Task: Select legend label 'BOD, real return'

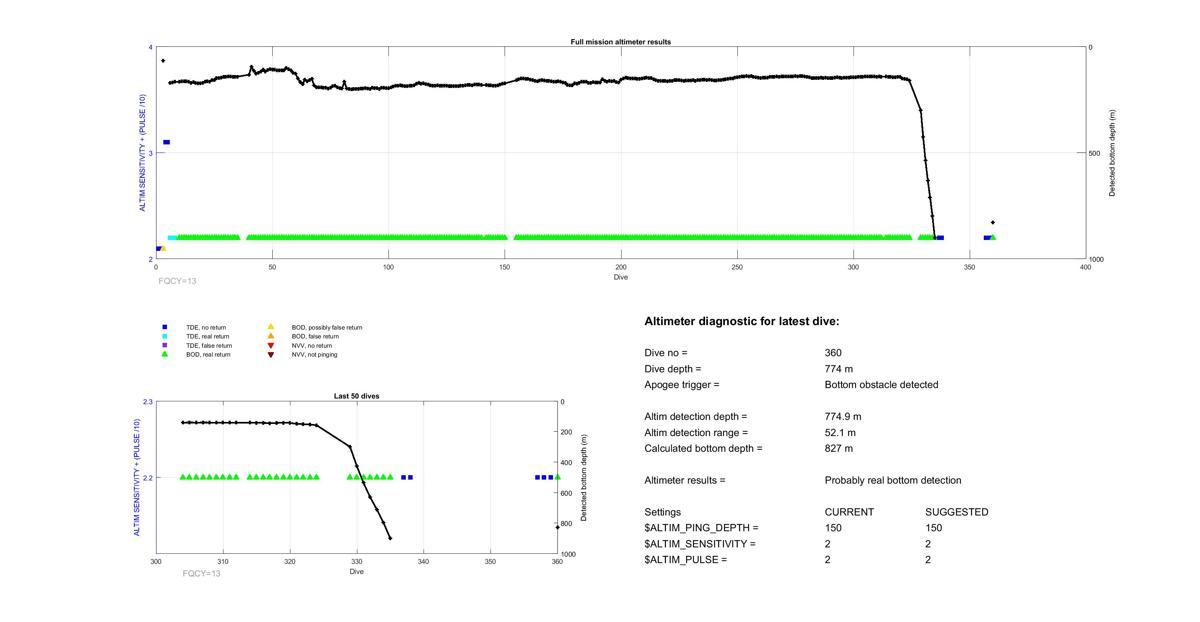Action: click(208, 354)
